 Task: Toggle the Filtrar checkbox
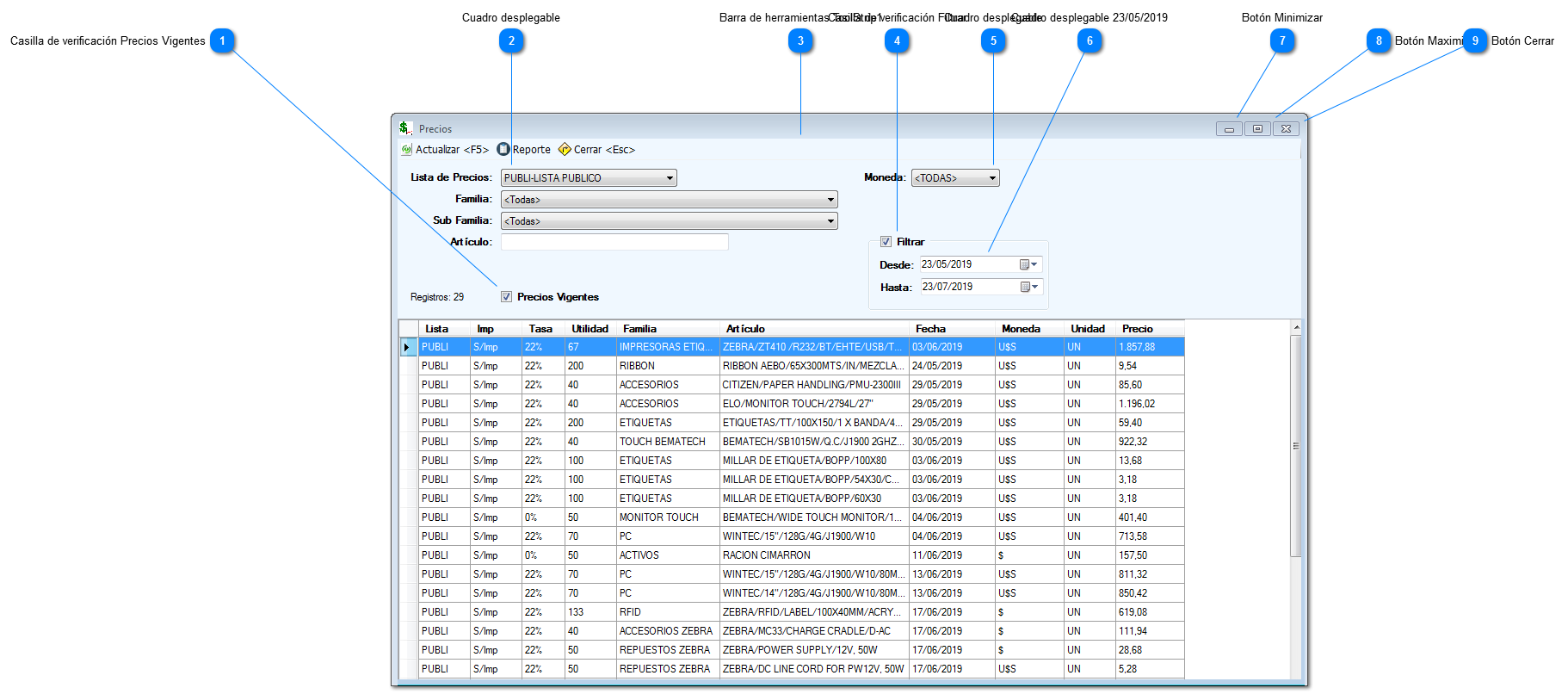[x=886, y=242]
